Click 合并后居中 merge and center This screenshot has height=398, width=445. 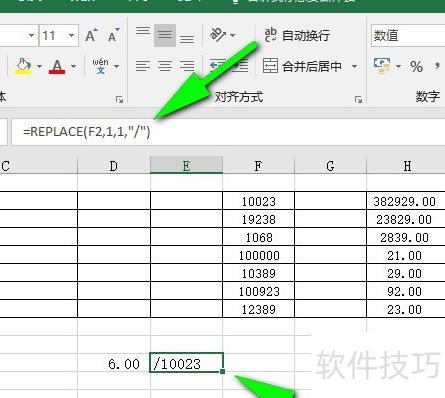302,66
